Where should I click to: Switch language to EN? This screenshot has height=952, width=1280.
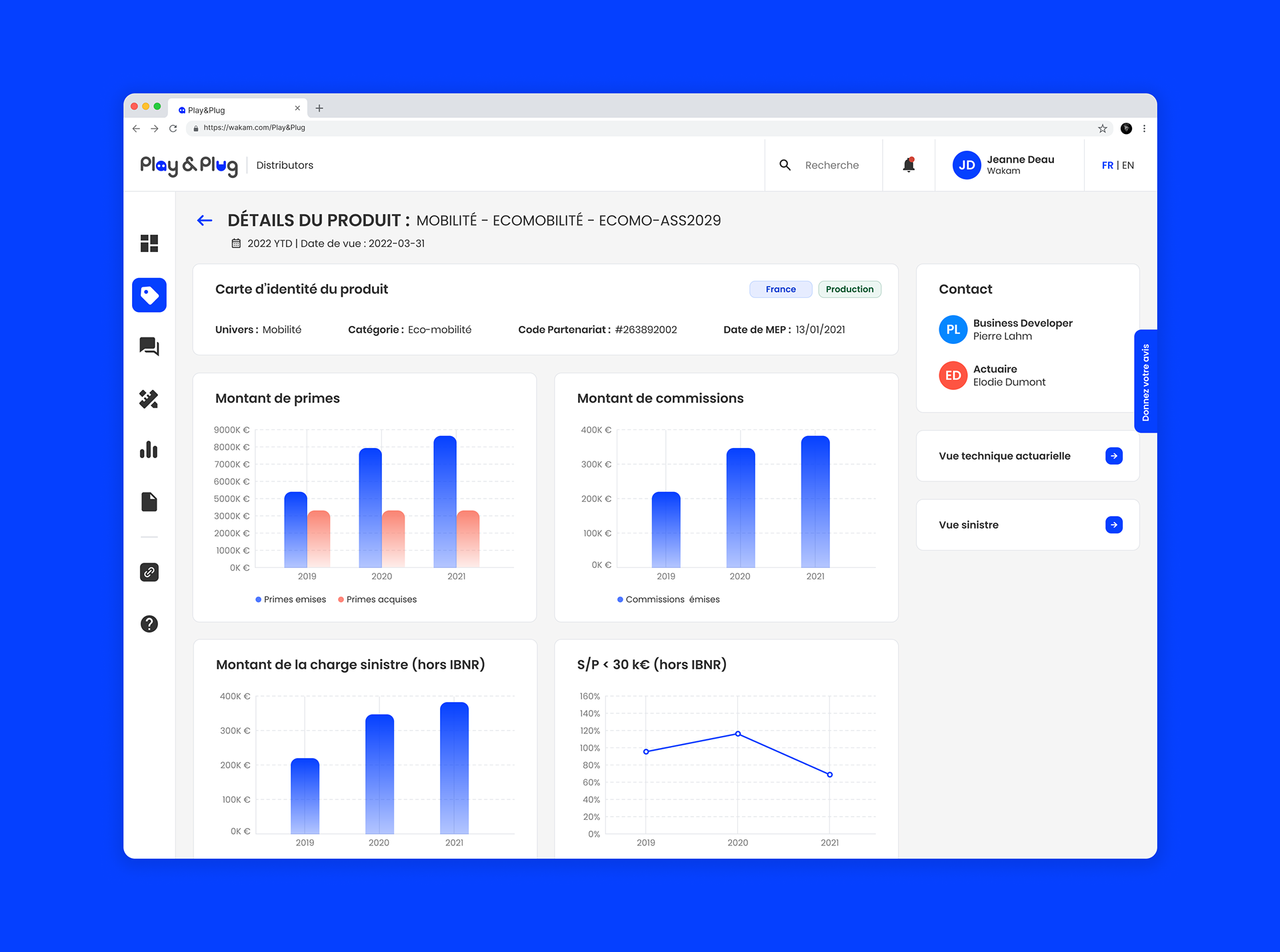[1128, 165]
